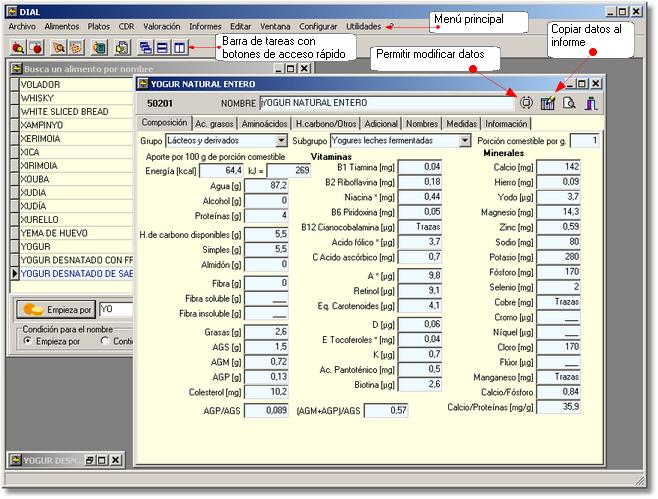Cascade windows using the toolbar icon
Viewport: 658px width, 499px height.
pyautogui.click(x=146, y=47)
